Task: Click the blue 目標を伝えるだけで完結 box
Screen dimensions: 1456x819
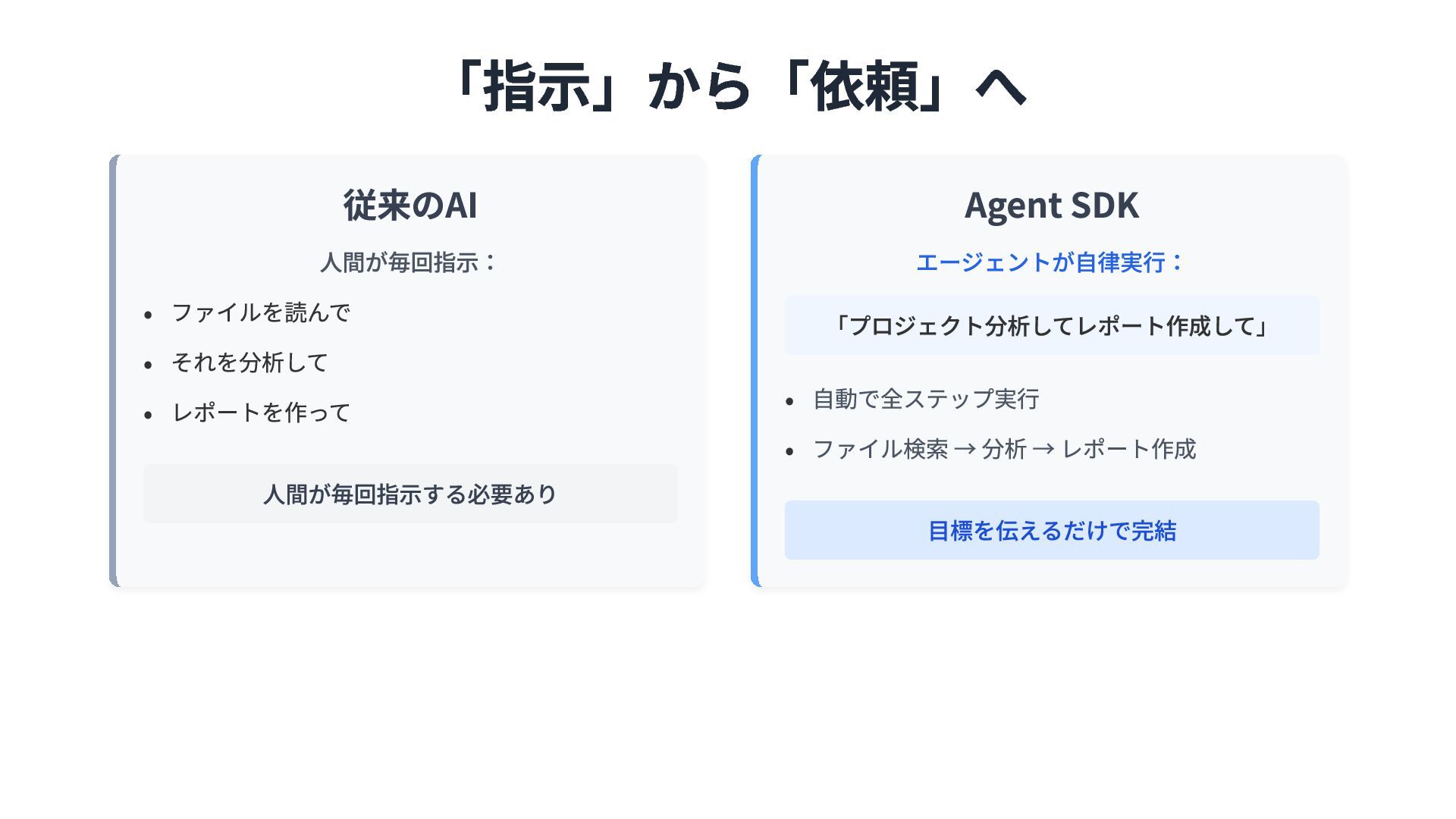Action: point(1051,531)
